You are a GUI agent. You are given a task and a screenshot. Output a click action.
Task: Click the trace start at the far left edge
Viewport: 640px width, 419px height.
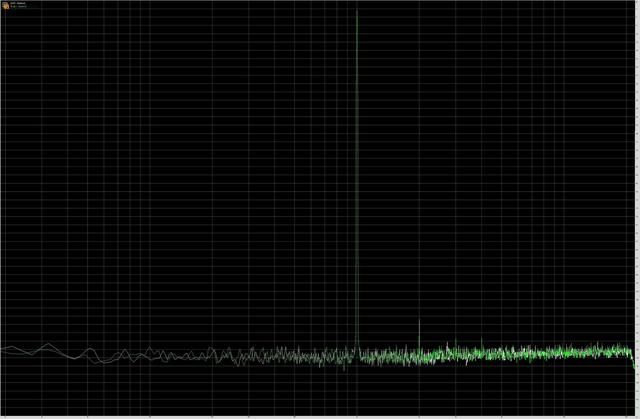[x=3, y=350]
